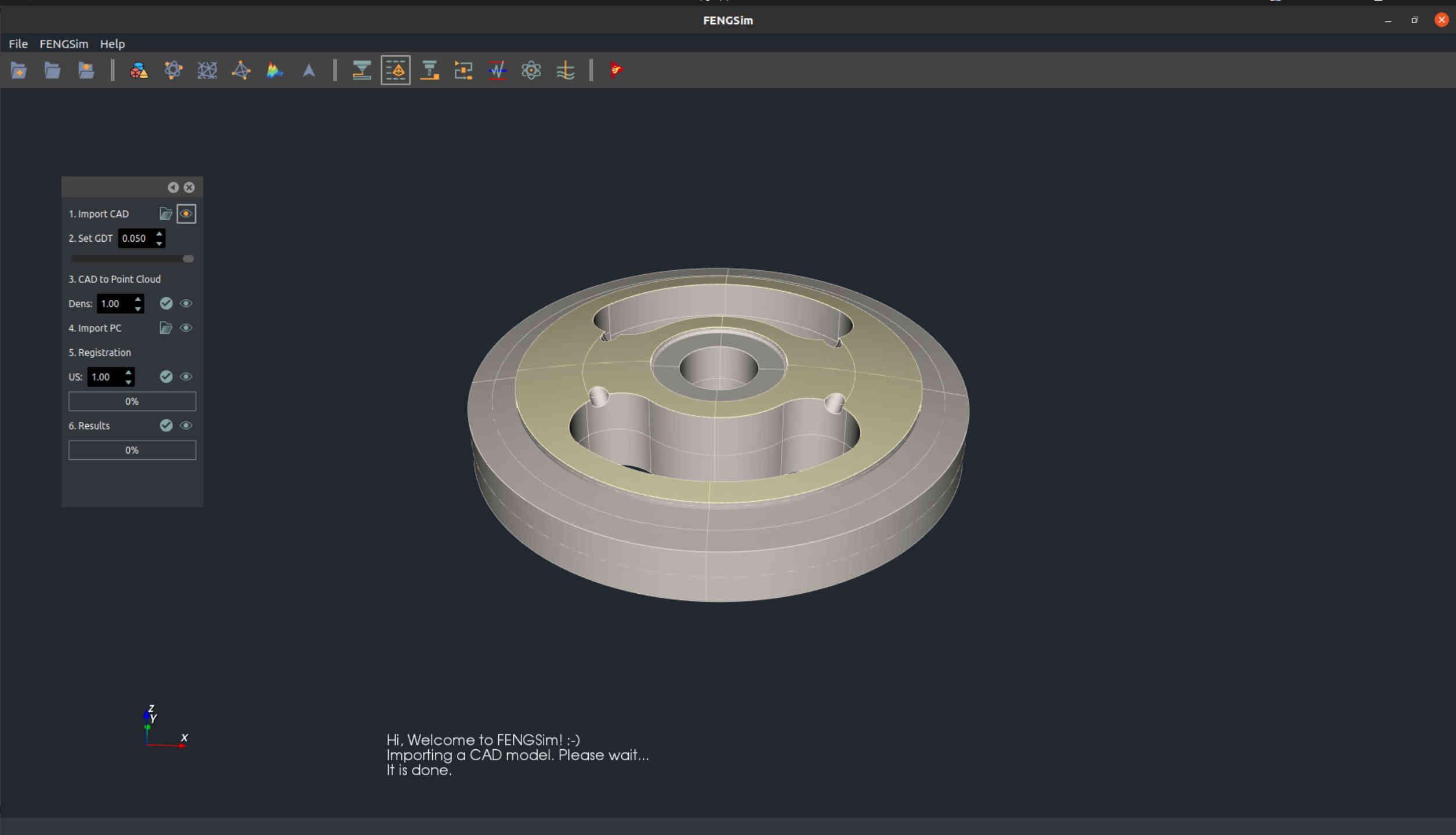This screenshot has width=1456, height=835.
Task: Toggle Import PC visibility eye
Action: 186,328
